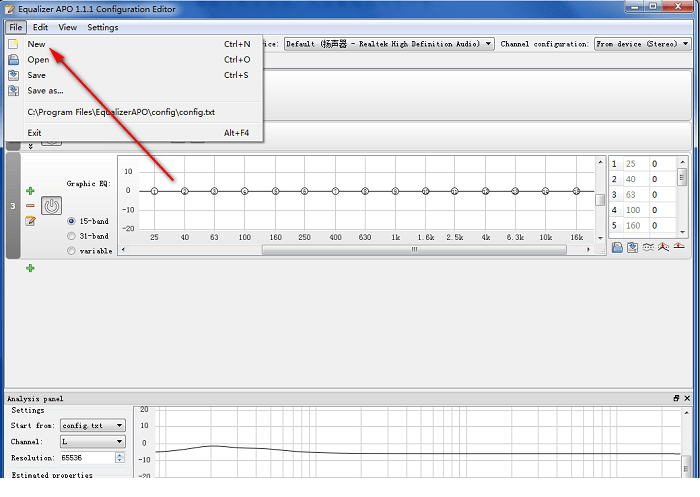The height and width of the screenshot is (497, 700).
Task: Close the Analysis panel
Action: (687, 398)
